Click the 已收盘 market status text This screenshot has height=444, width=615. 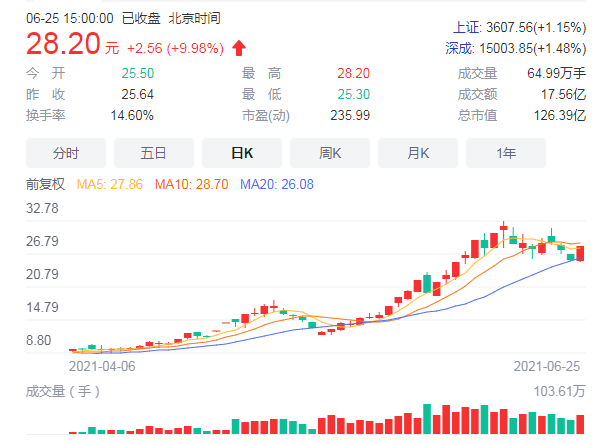pos(141,18)
